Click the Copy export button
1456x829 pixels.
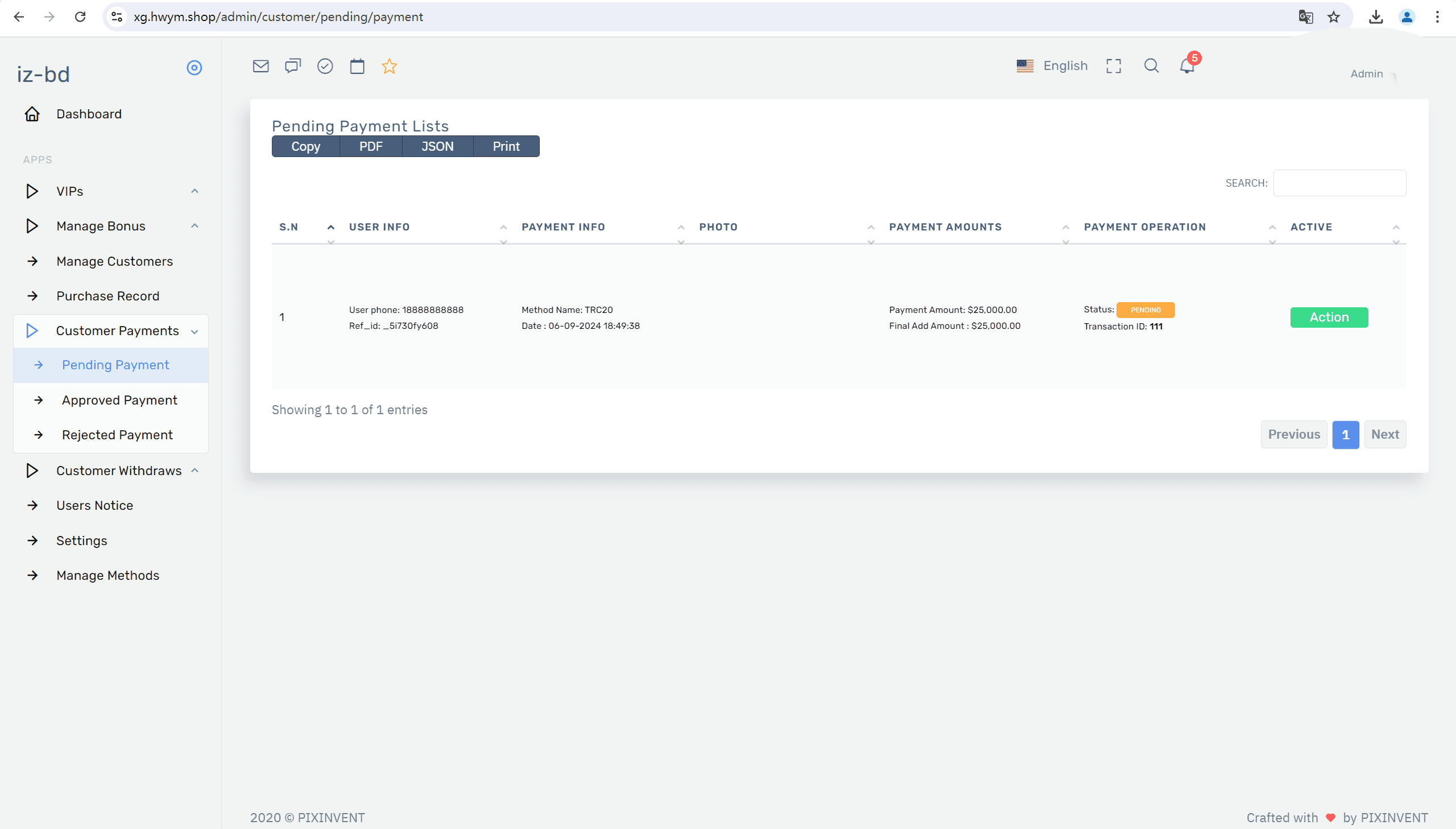[305, 146]
